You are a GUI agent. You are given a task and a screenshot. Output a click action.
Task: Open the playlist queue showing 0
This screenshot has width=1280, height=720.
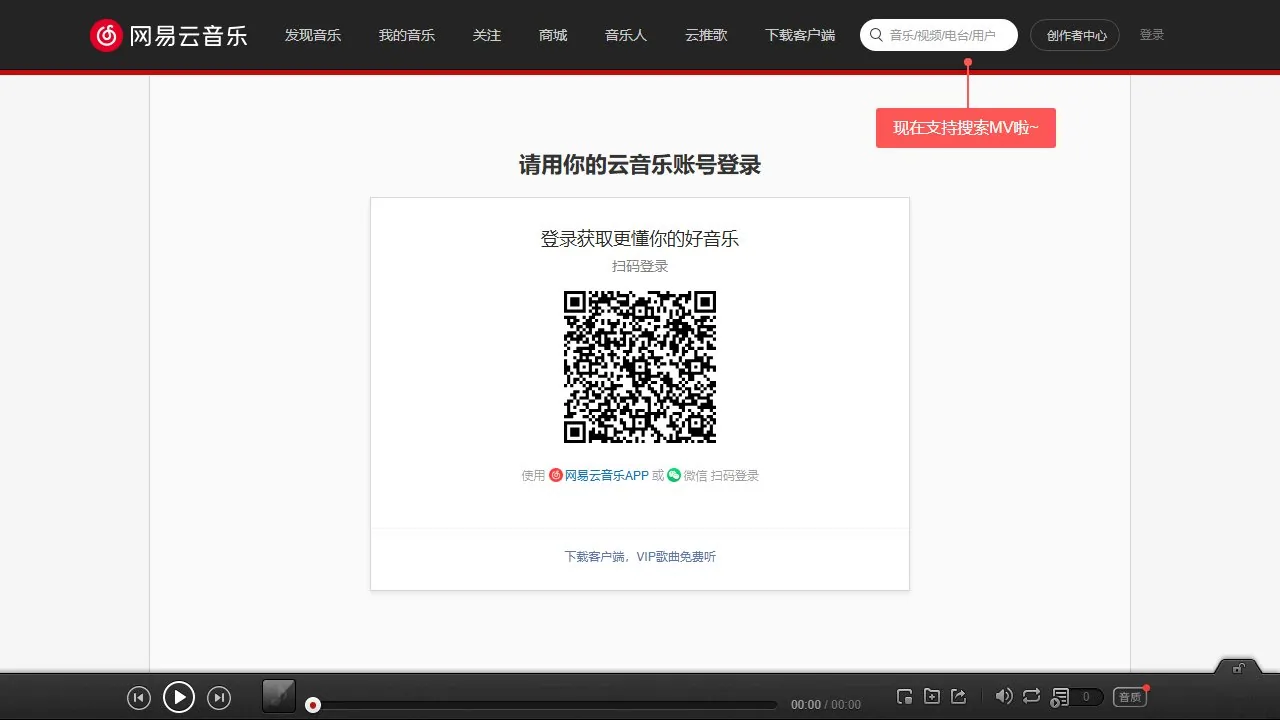pos(1077,697)
